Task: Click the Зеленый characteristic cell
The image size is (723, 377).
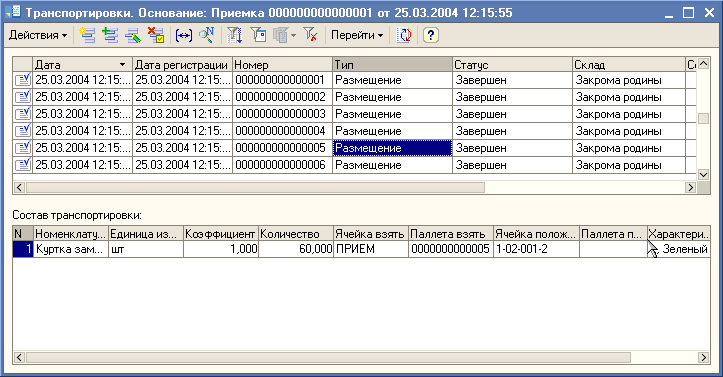Action: 679,249
